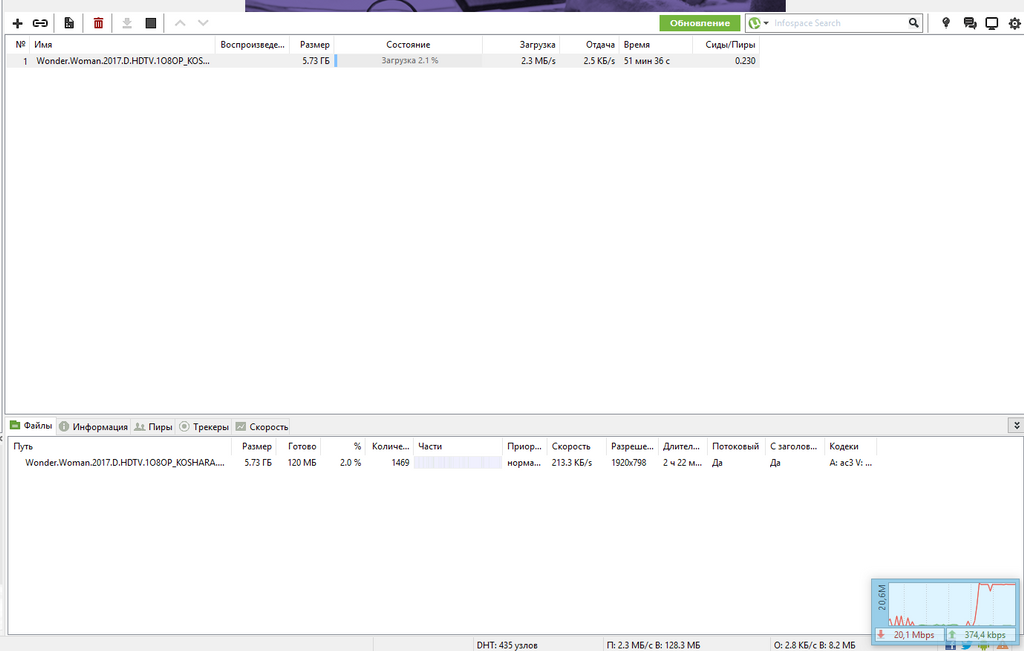Sort files by Количе... column header
1024x651 pixels.
click(390, 447)
